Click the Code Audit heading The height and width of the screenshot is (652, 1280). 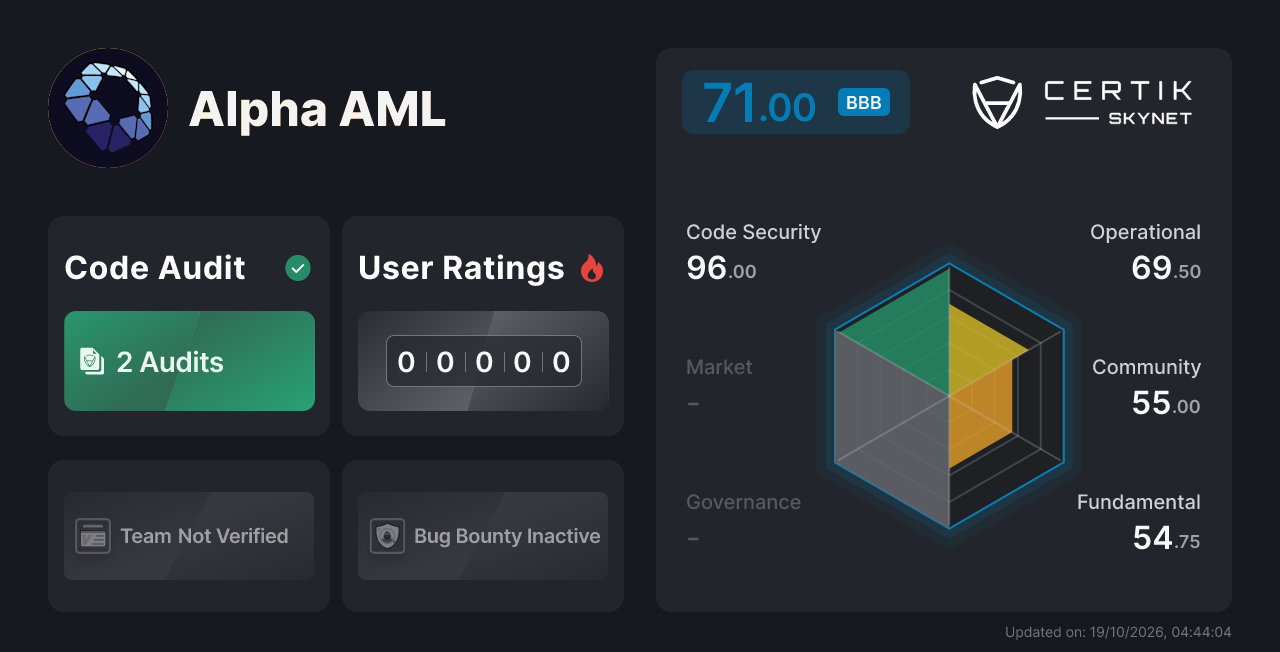pos(155,268)
